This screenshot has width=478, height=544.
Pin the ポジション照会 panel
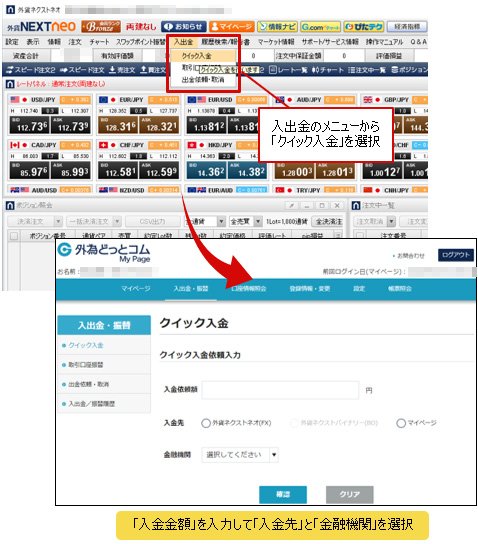[x=292, y=206]
